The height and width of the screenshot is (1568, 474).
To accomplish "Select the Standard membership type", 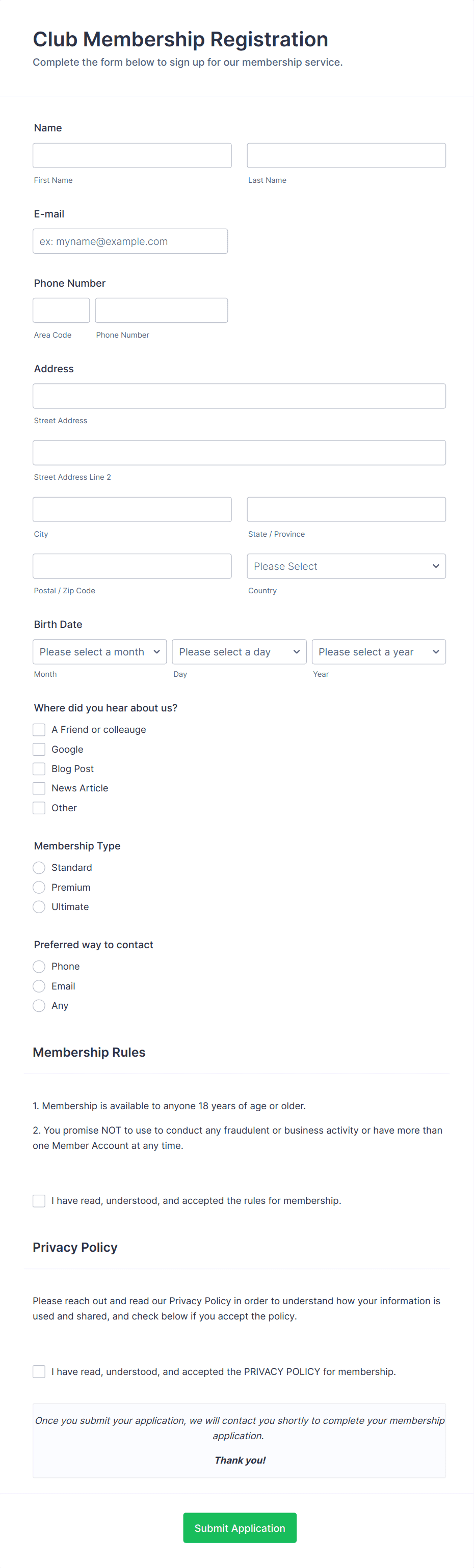I will pyautogui.click(x=38, y=867).
